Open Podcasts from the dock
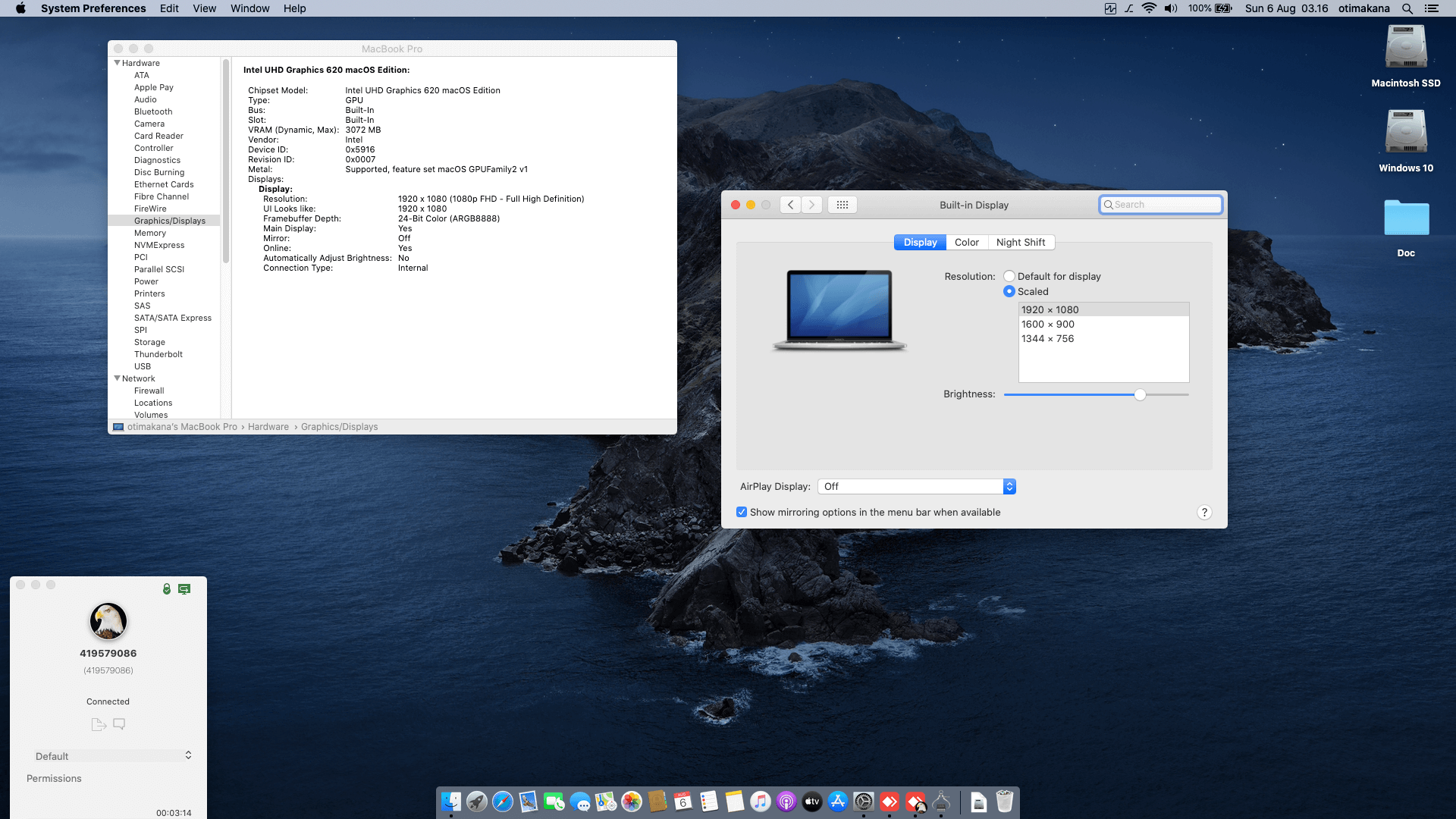Viewport: 1456px width, 819px height. tap(786, 802)
